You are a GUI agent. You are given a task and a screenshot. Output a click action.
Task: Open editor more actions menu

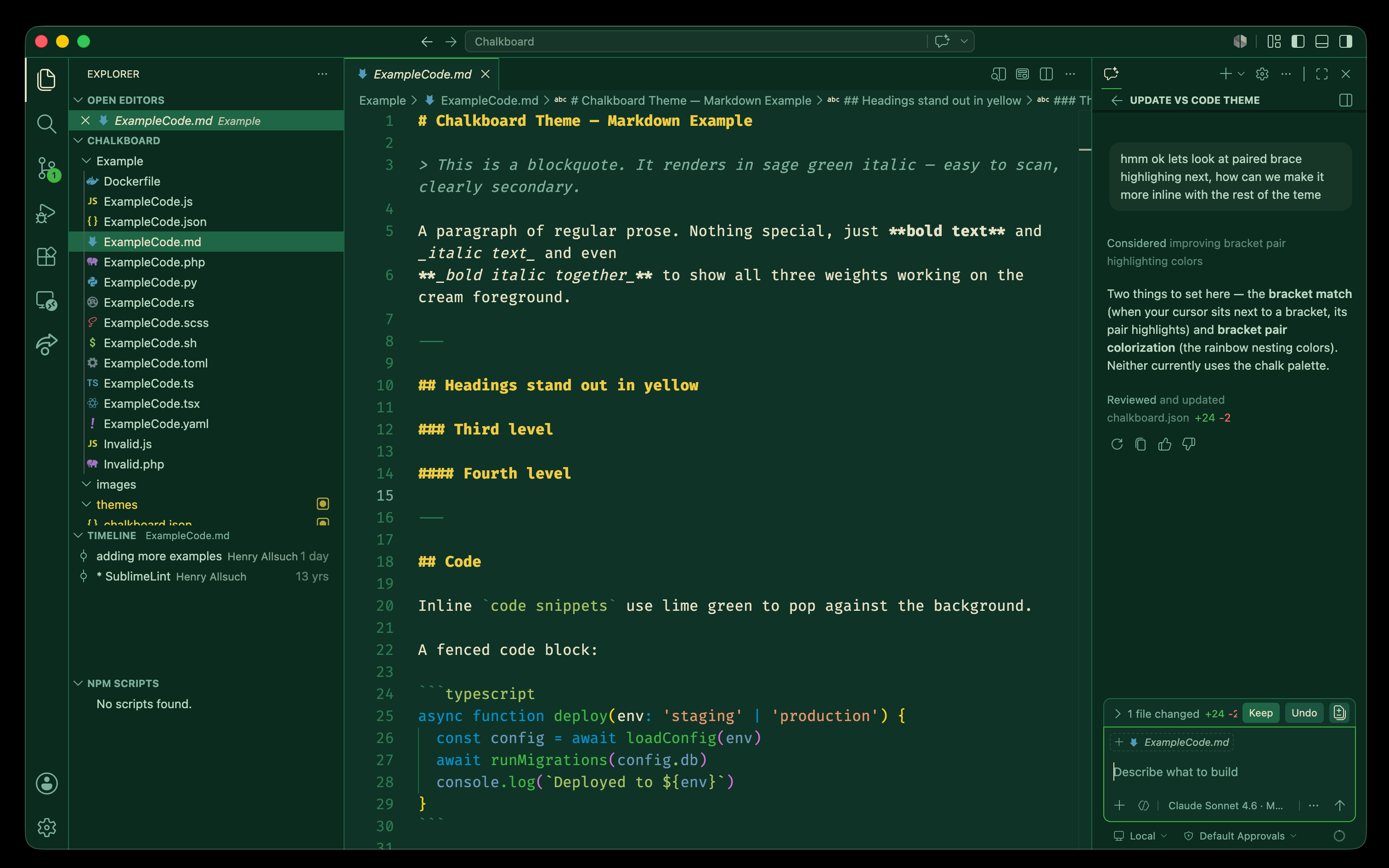click(1070, 74)
